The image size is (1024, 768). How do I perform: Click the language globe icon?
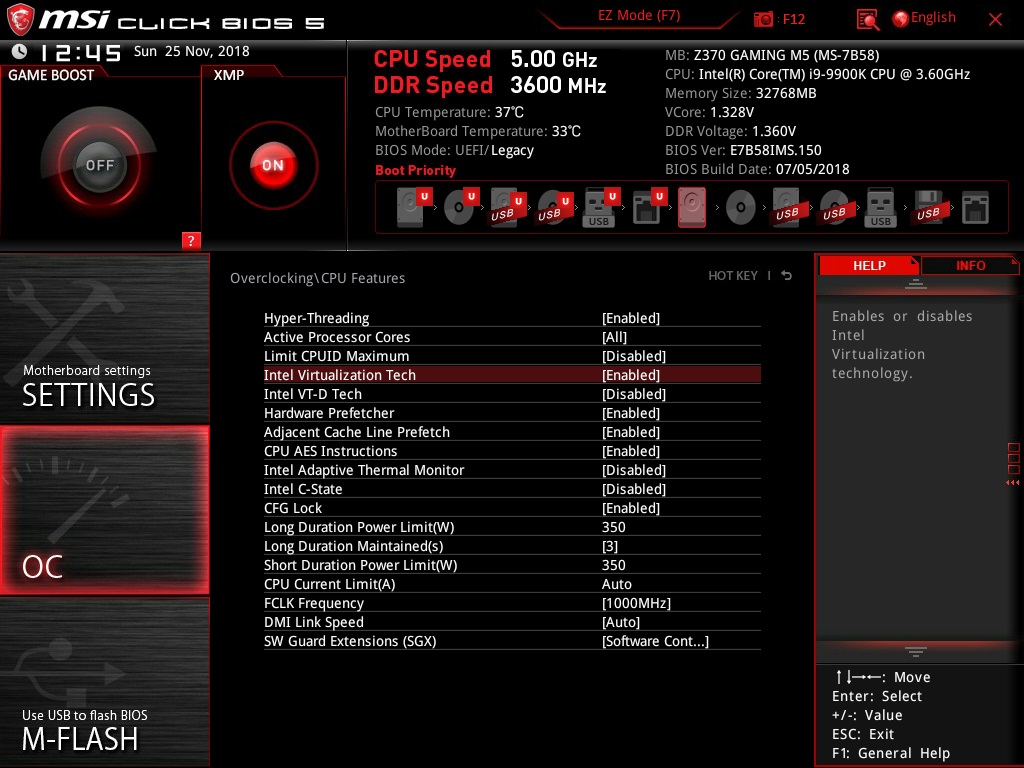[x=901, y=19]
